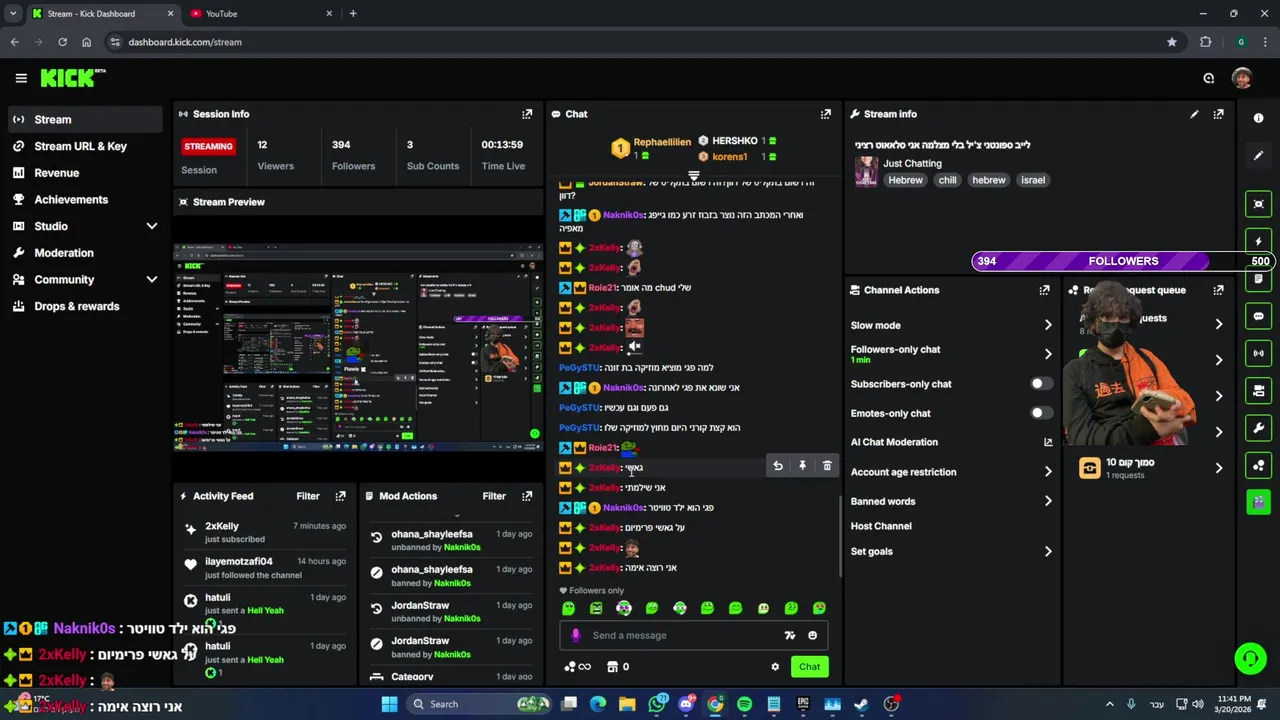This screenshot has height=720, width=1280.
Task: Open Slow mode options chevron
Action: pos(1048,325)
